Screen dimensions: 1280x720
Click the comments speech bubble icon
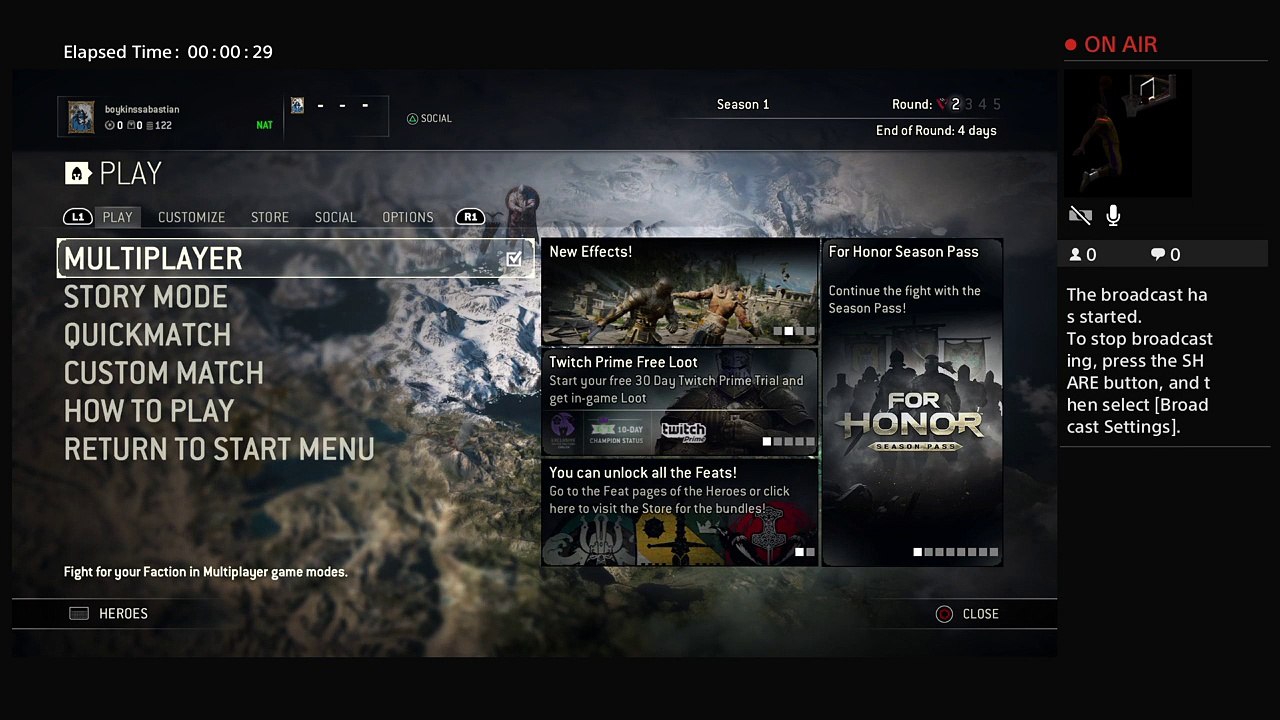tap(1158, 255)
